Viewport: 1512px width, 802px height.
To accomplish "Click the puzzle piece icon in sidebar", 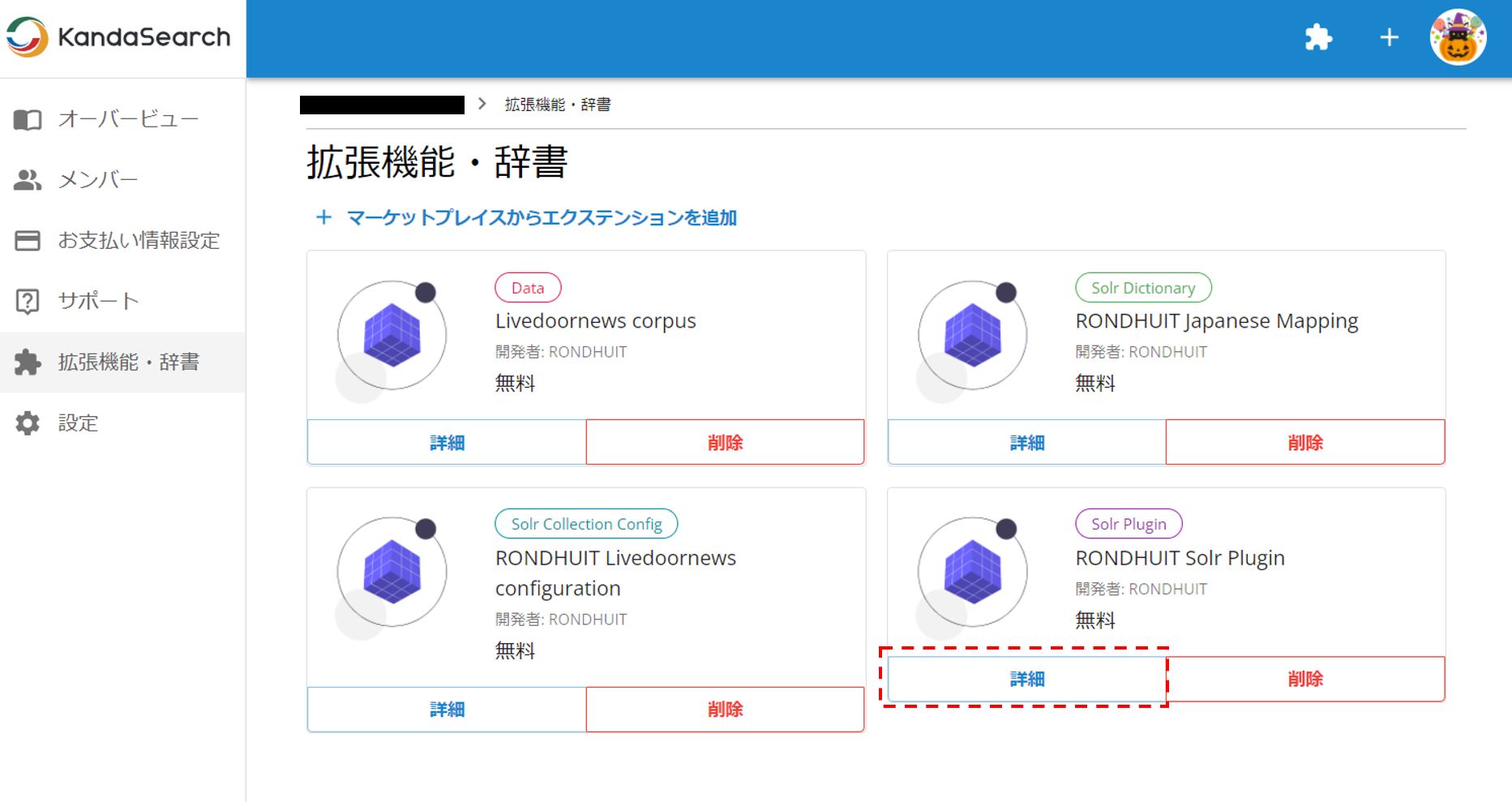I will pyautogui.click(x=28, y=362).
